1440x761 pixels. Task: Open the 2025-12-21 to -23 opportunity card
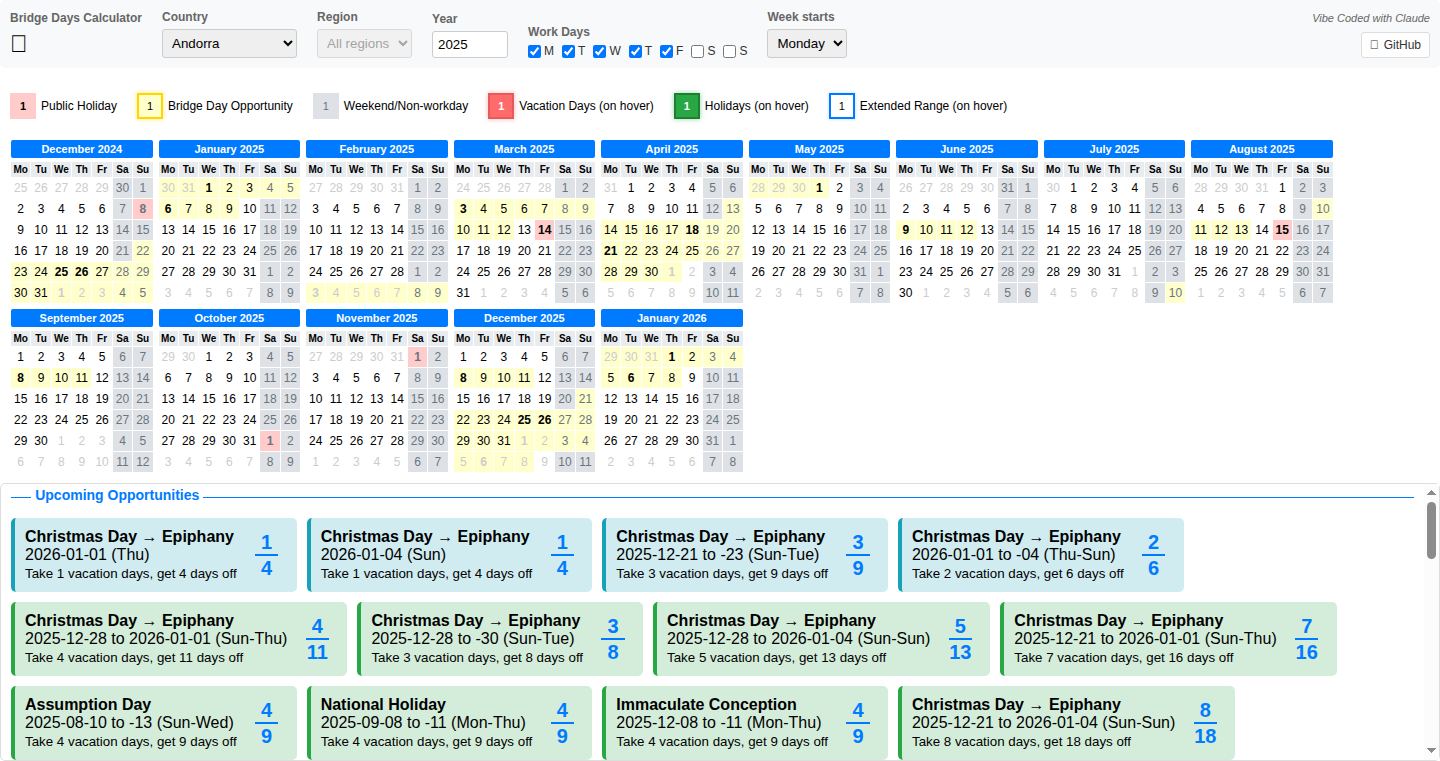click(x=745, y=555)
